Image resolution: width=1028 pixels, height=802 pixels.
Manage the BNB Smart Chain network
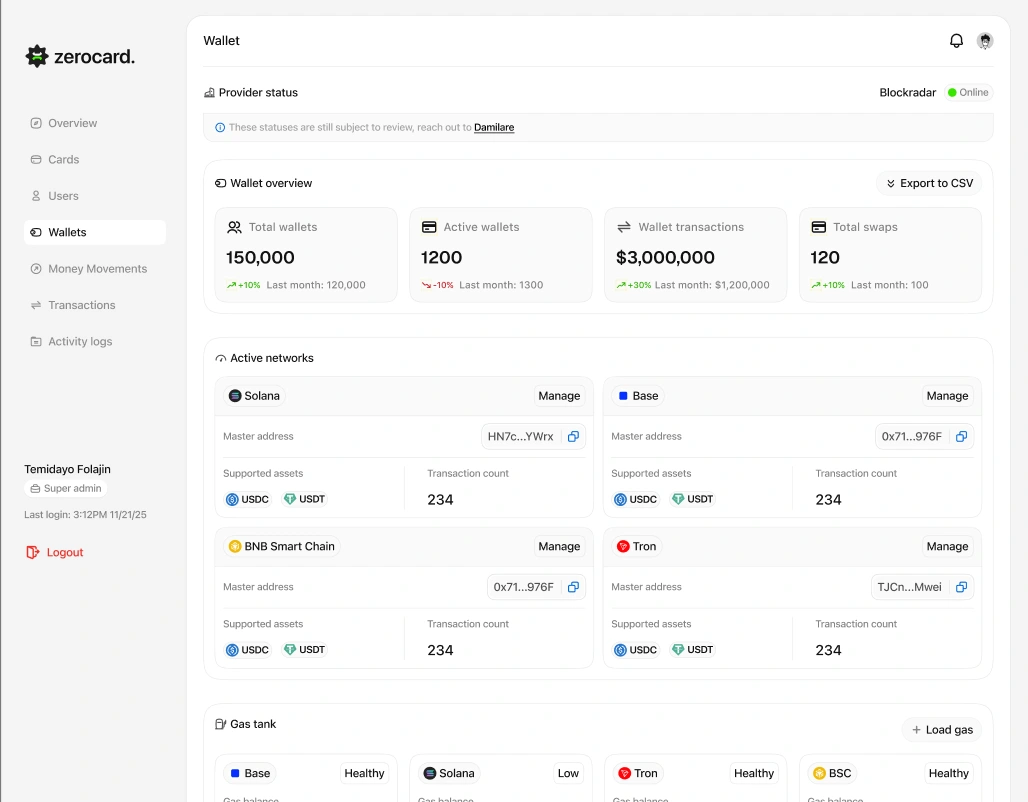point(559,546)
